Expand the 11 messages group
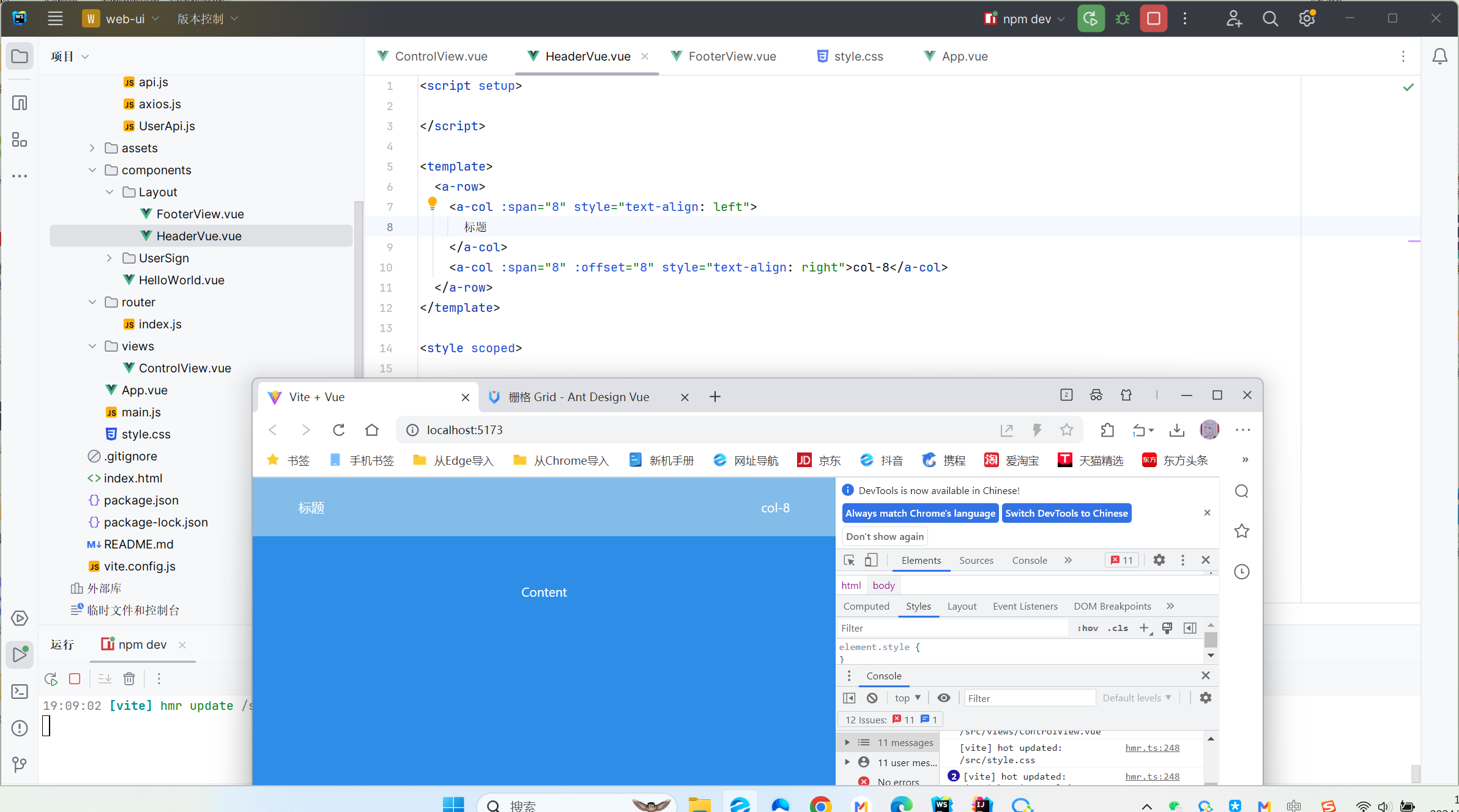 click(847, 742)
